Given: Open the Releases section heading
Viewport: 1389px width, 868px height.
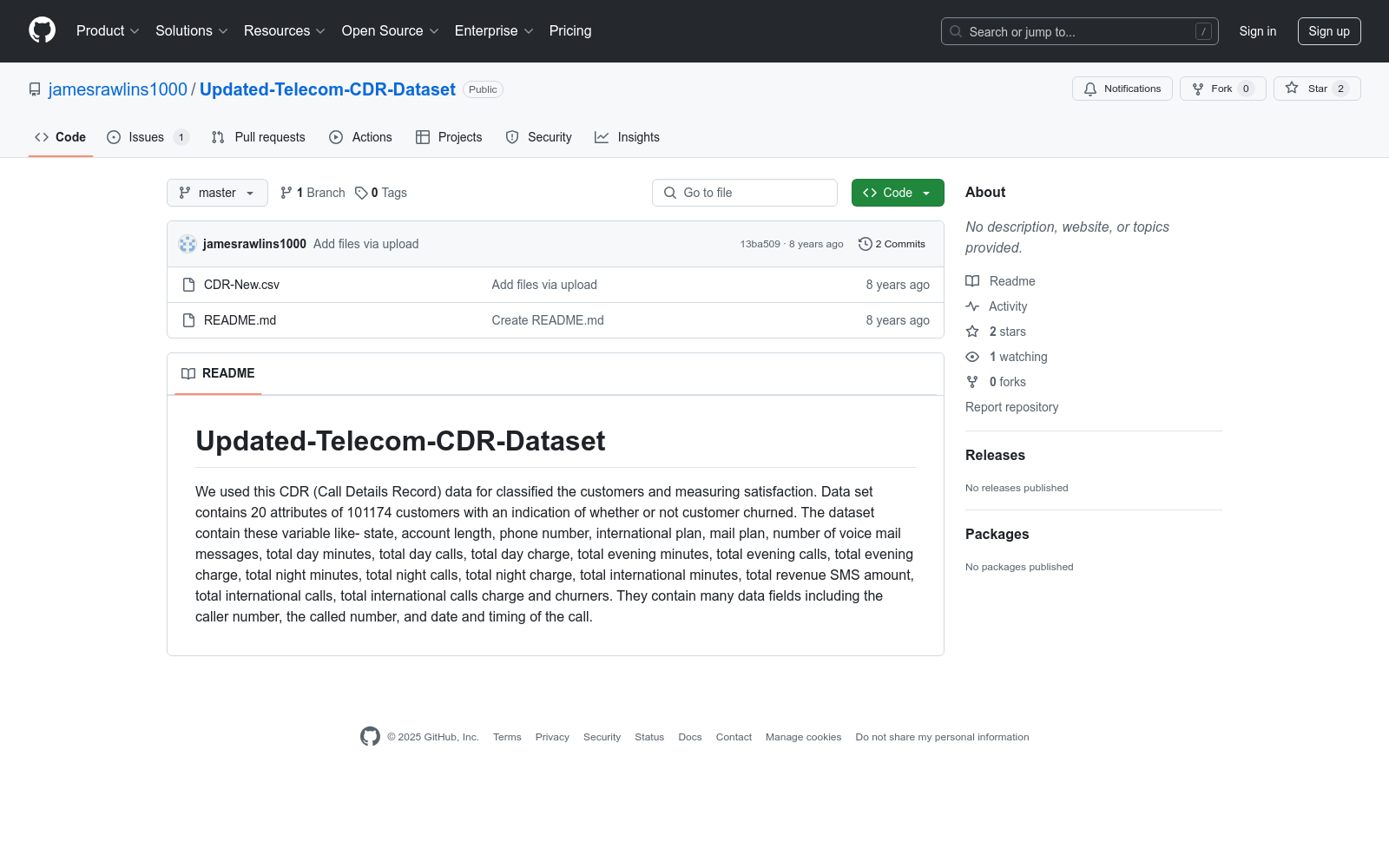Looking at the screenshot, I should pos(995,456).
